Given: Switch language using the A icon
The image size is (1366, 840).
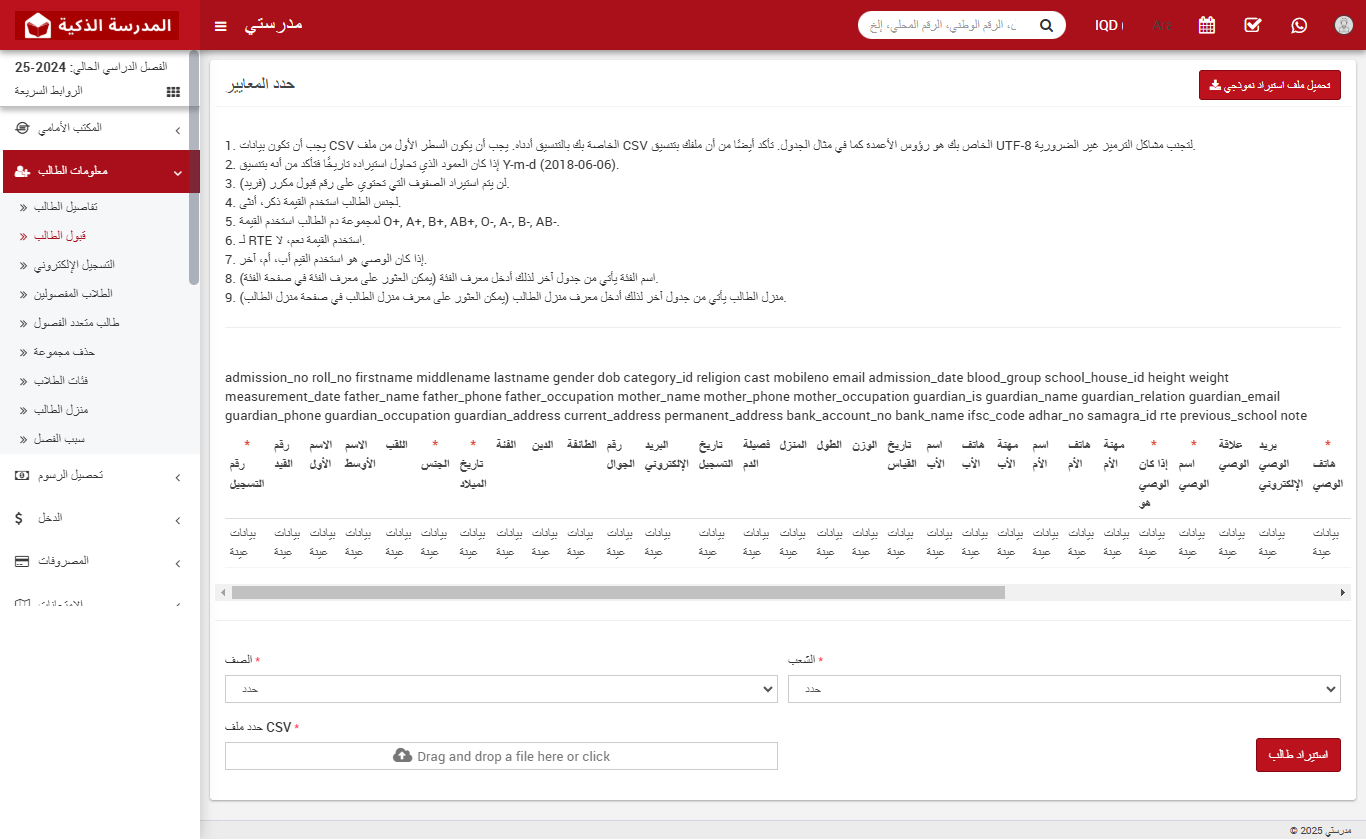Looking at the screenshot, I should (x=1162, y=25).
